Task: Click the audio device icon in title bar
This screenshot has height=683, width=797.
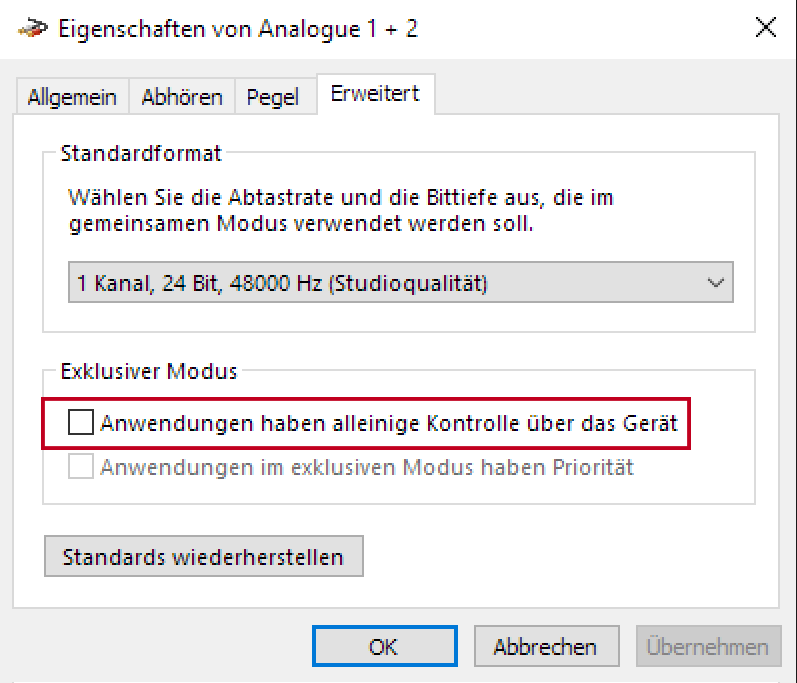Action: (33, 28)
